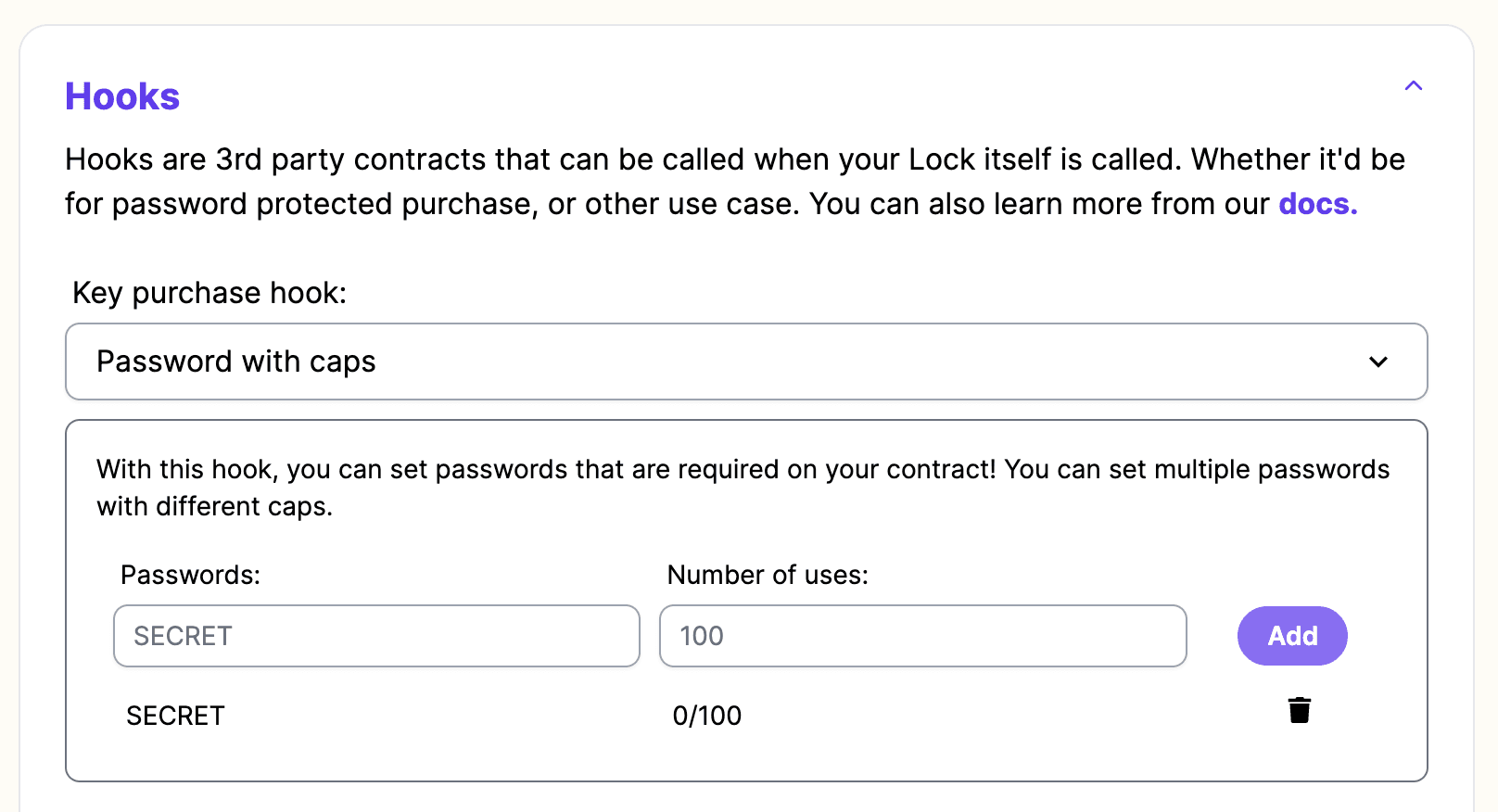
Task: Click the 'Key purchase hook:' label
Action: coord(209,293)
